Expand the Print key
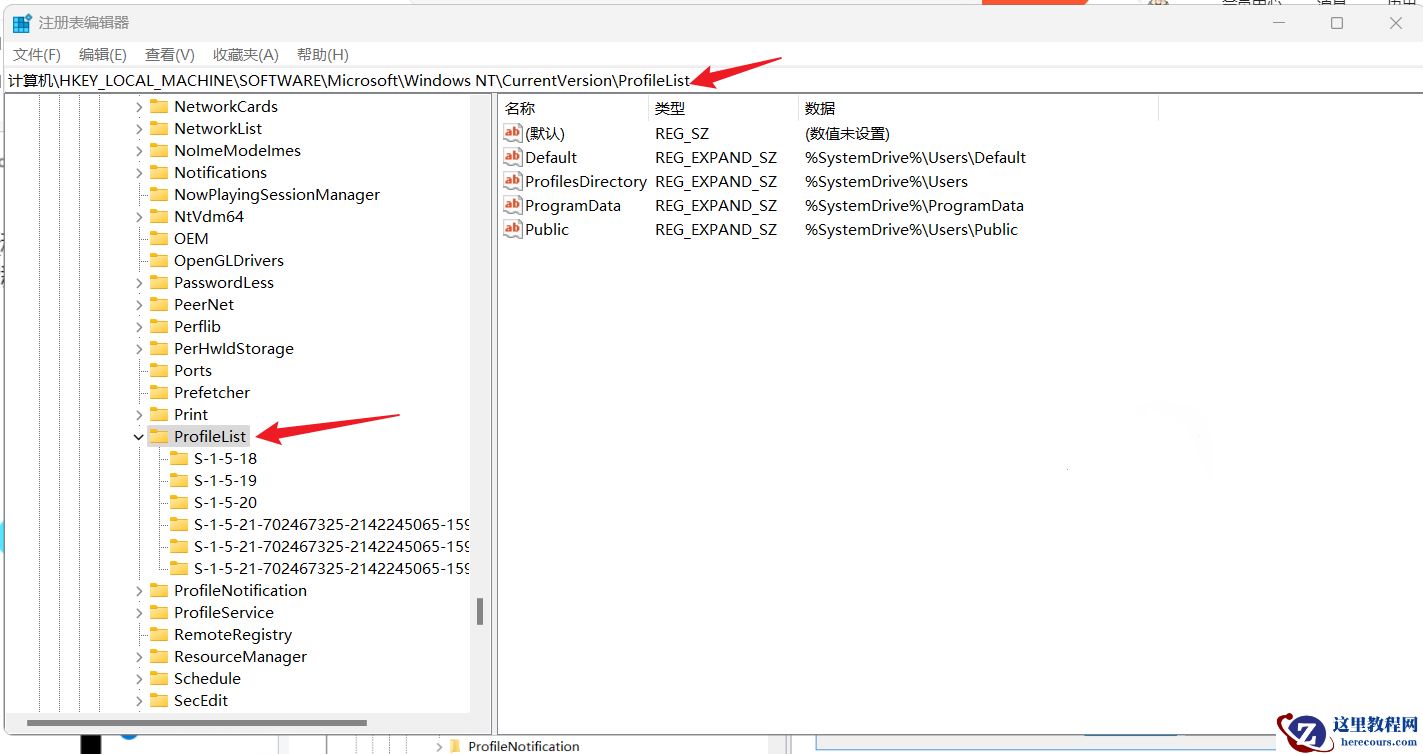 pyautogui.click(x=138, y=414)
